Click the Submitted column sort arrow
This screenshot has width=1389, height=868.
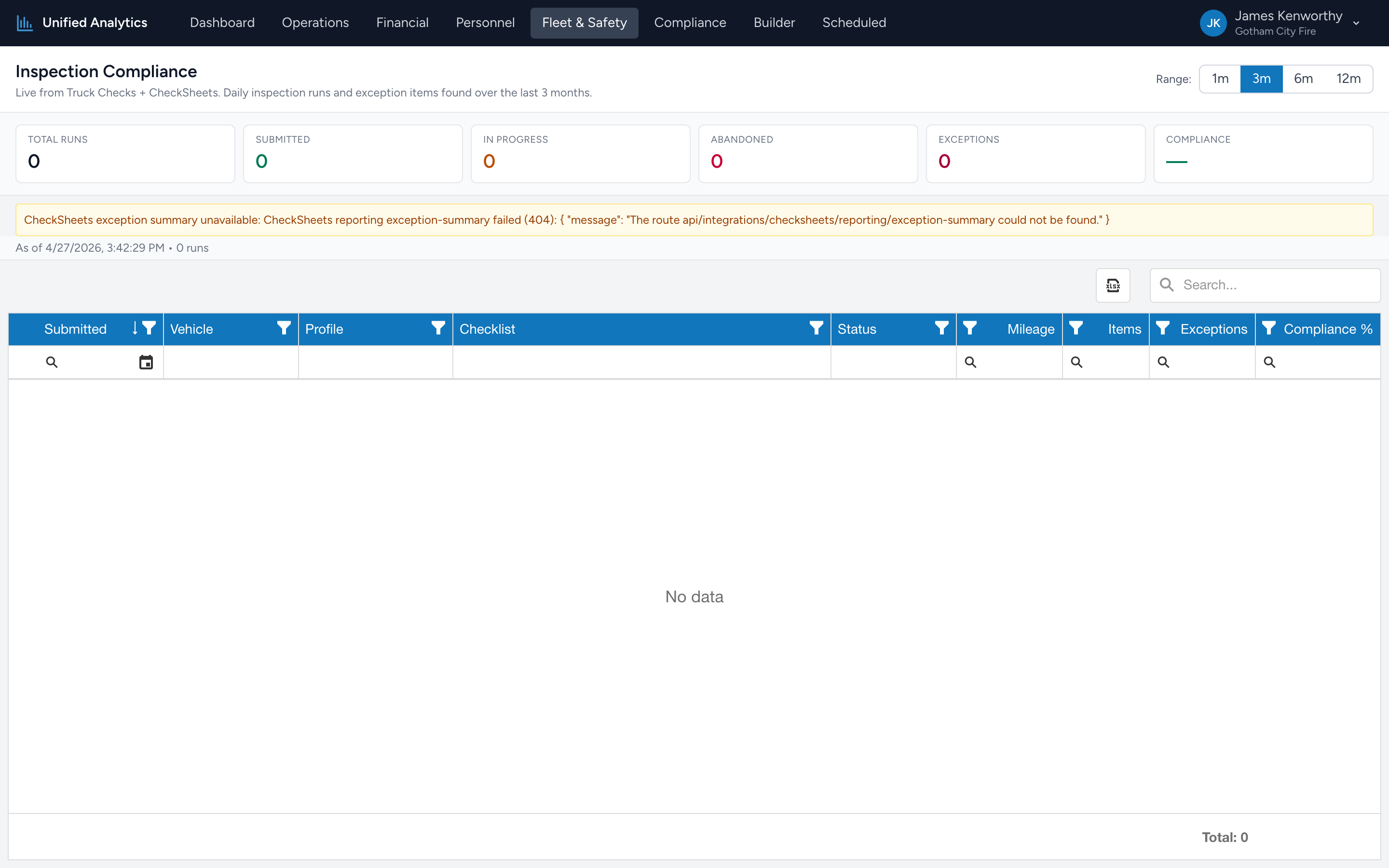135,328
